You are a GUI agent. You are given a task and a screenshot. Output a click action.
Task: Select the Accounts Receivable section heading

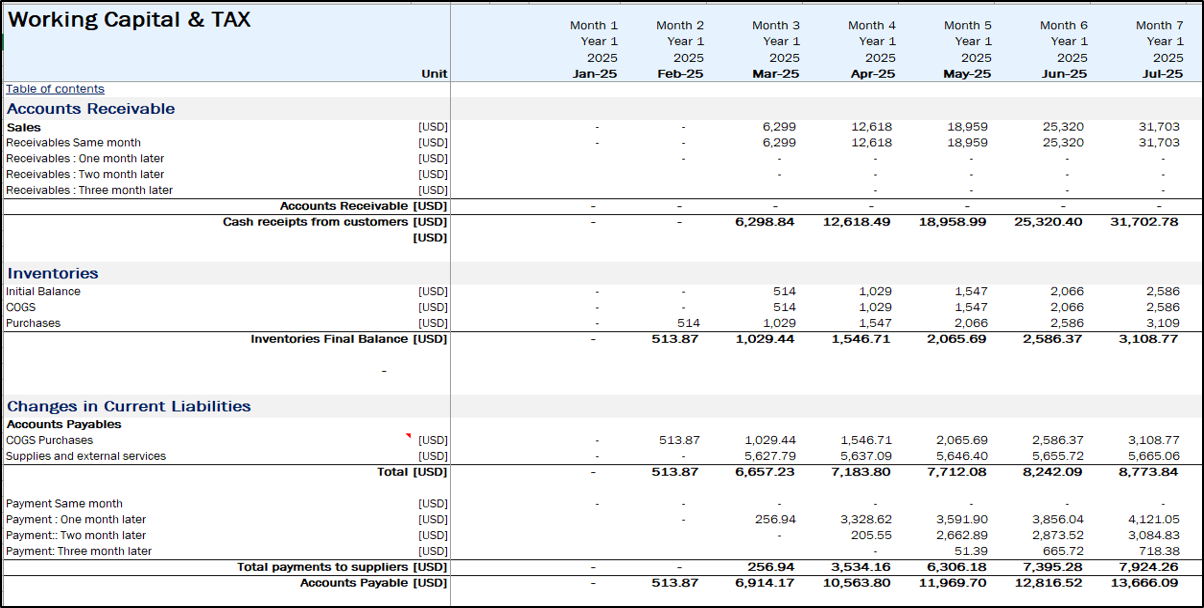(91, 108)
